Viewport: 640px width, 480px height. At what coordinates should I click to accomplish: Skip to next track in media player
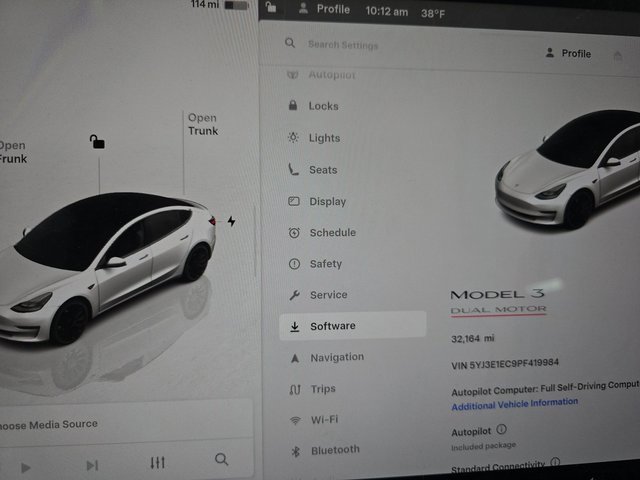point(92,465)
